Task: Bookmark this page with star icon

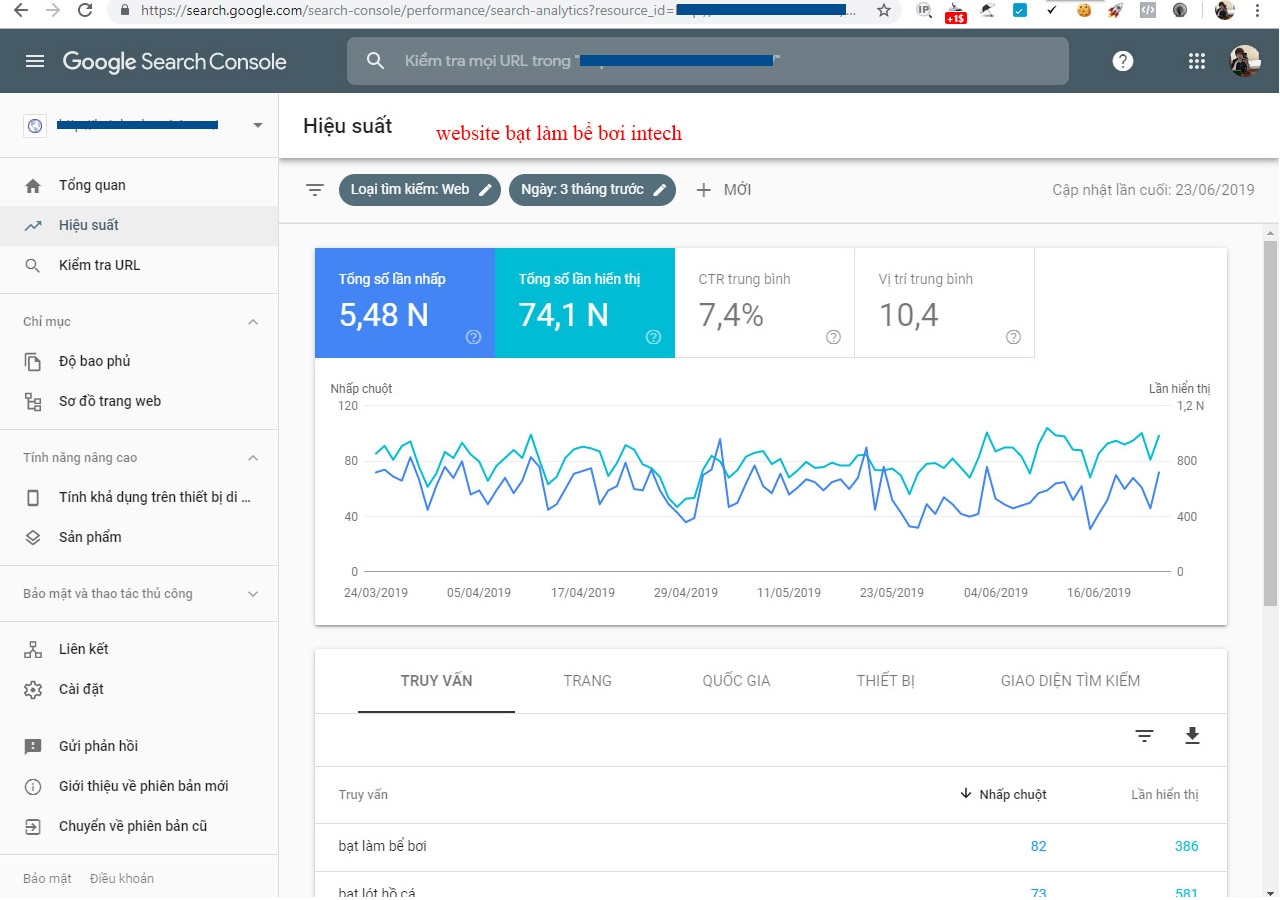Action: click(x=884, y=11)
